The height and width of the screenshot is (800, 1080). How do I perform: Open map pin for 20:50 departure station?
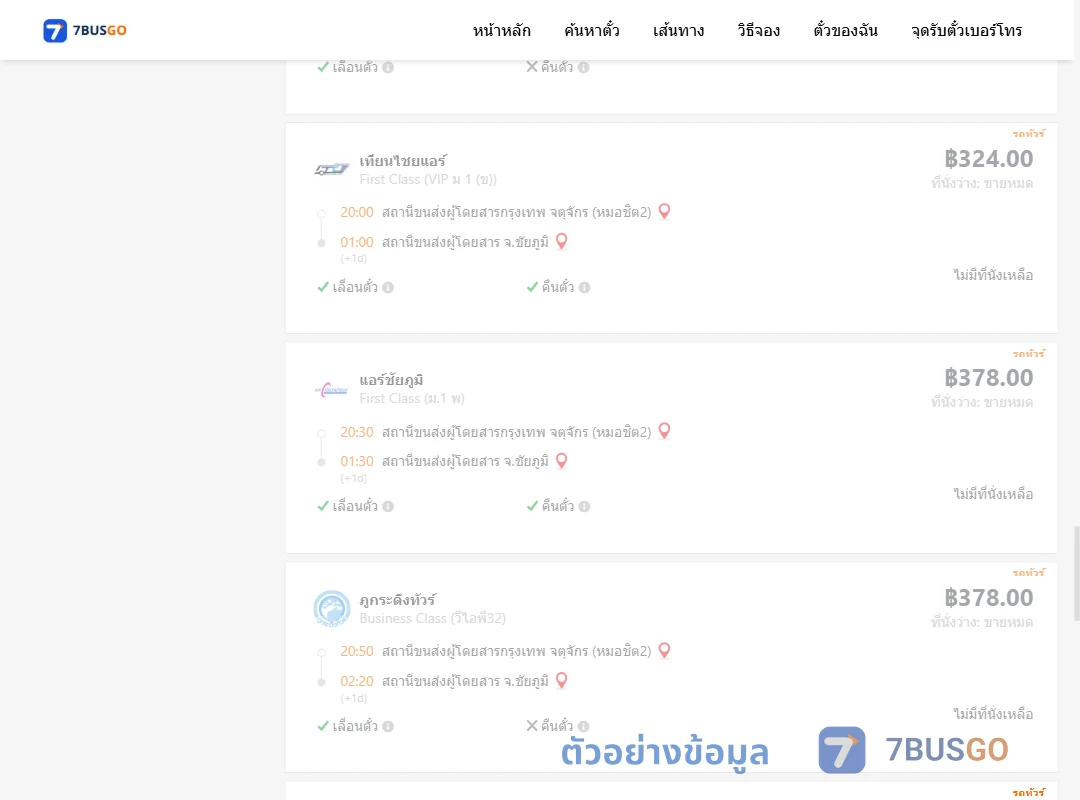[x=664, y=650]
